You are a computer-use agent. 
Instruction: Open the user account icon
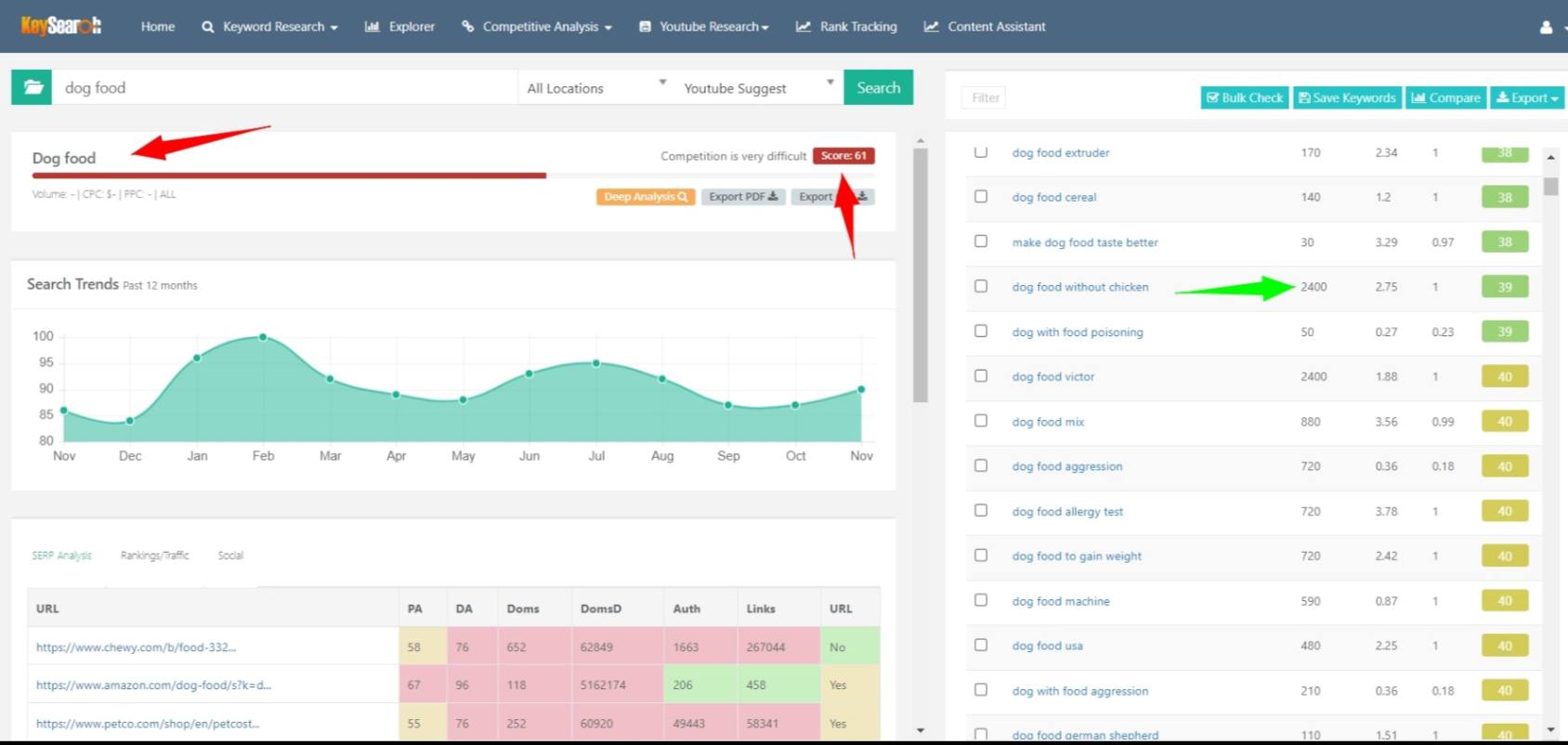pyautogui.click(x=1546, y=27)
